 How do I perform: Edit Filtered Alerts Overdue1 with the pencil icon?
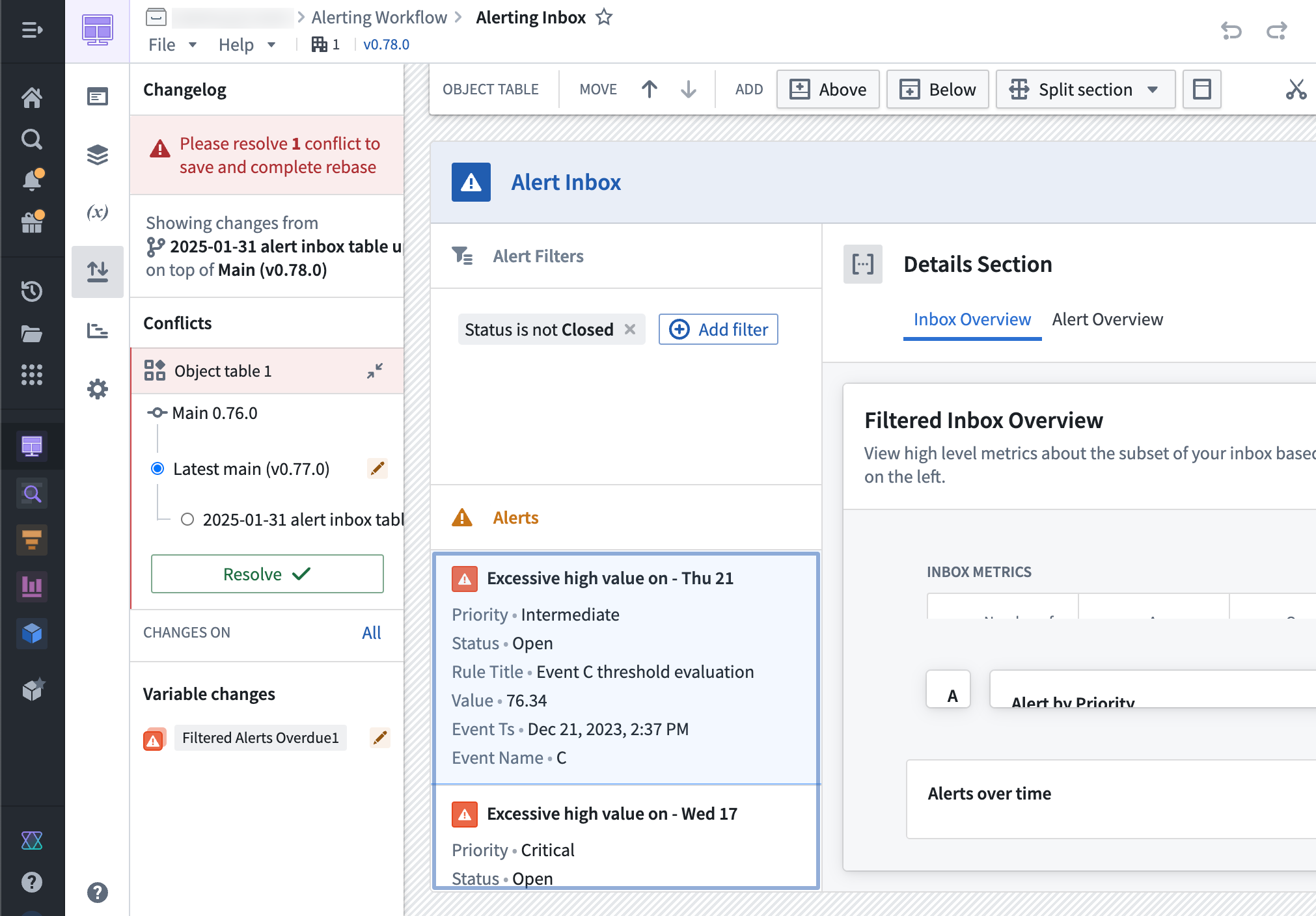tap(380, 738)
